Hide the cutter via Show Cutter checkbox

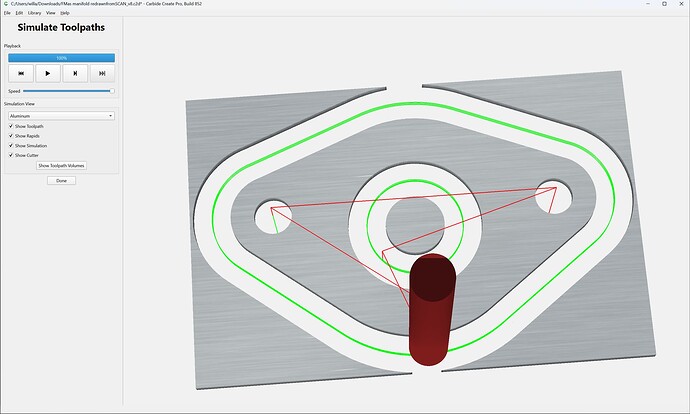(11, 155)
